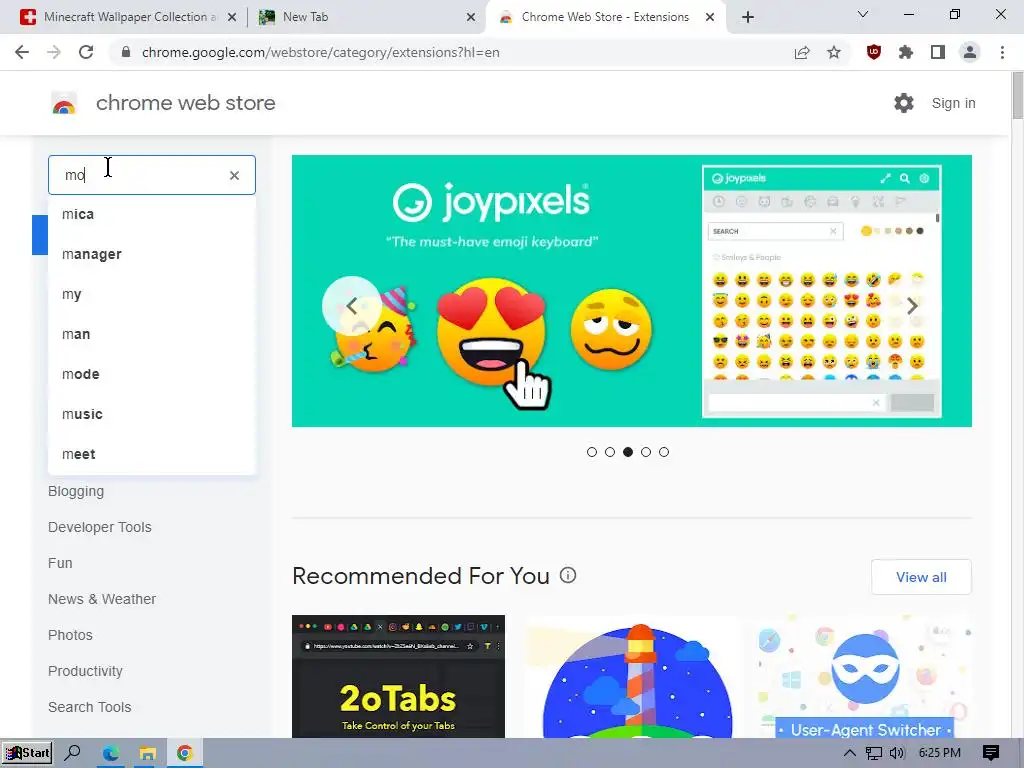1024x768 pixels.
Task: Click View all recommended extensions
Action: point(921,577)
